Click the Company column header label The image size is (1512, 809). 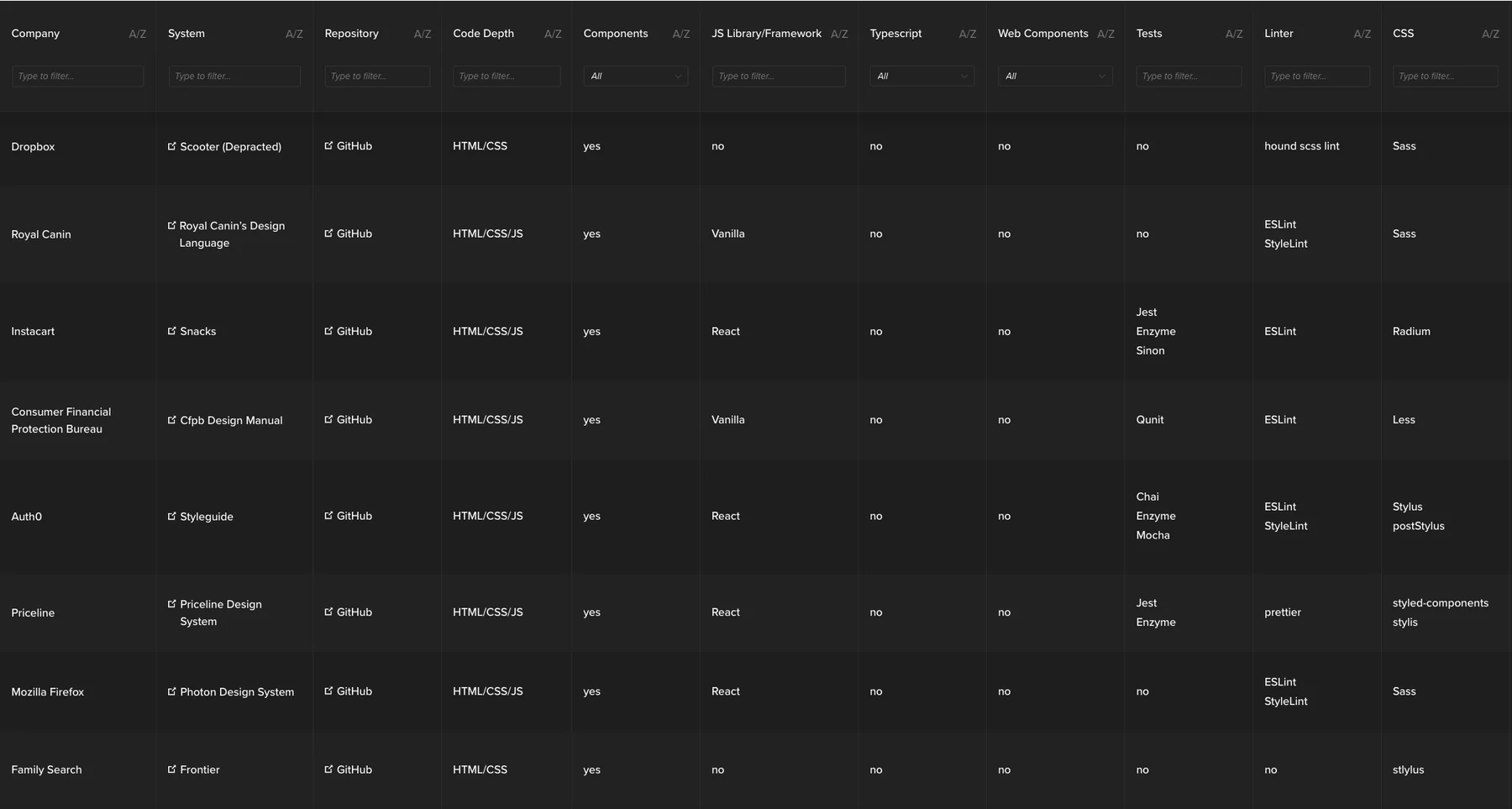click(x=35, y=34)
